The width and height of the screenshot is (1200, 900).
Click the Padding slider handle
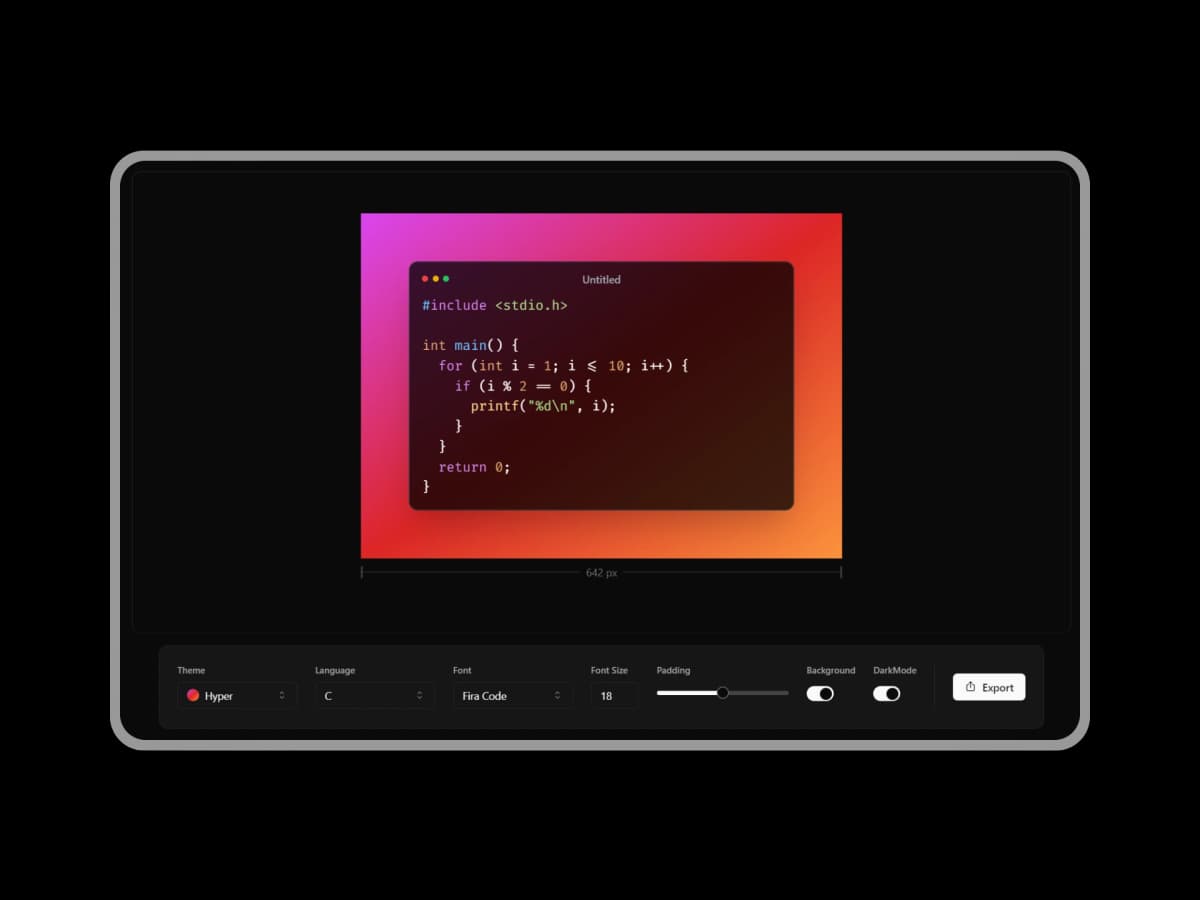(x=722, y=692)
